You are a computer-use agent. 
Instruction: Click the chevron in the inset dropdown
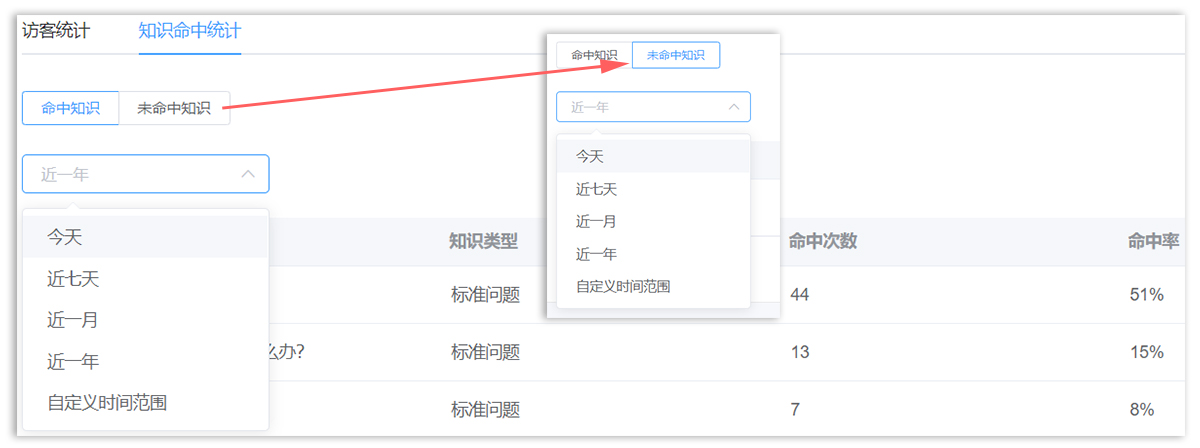[733, 107]
